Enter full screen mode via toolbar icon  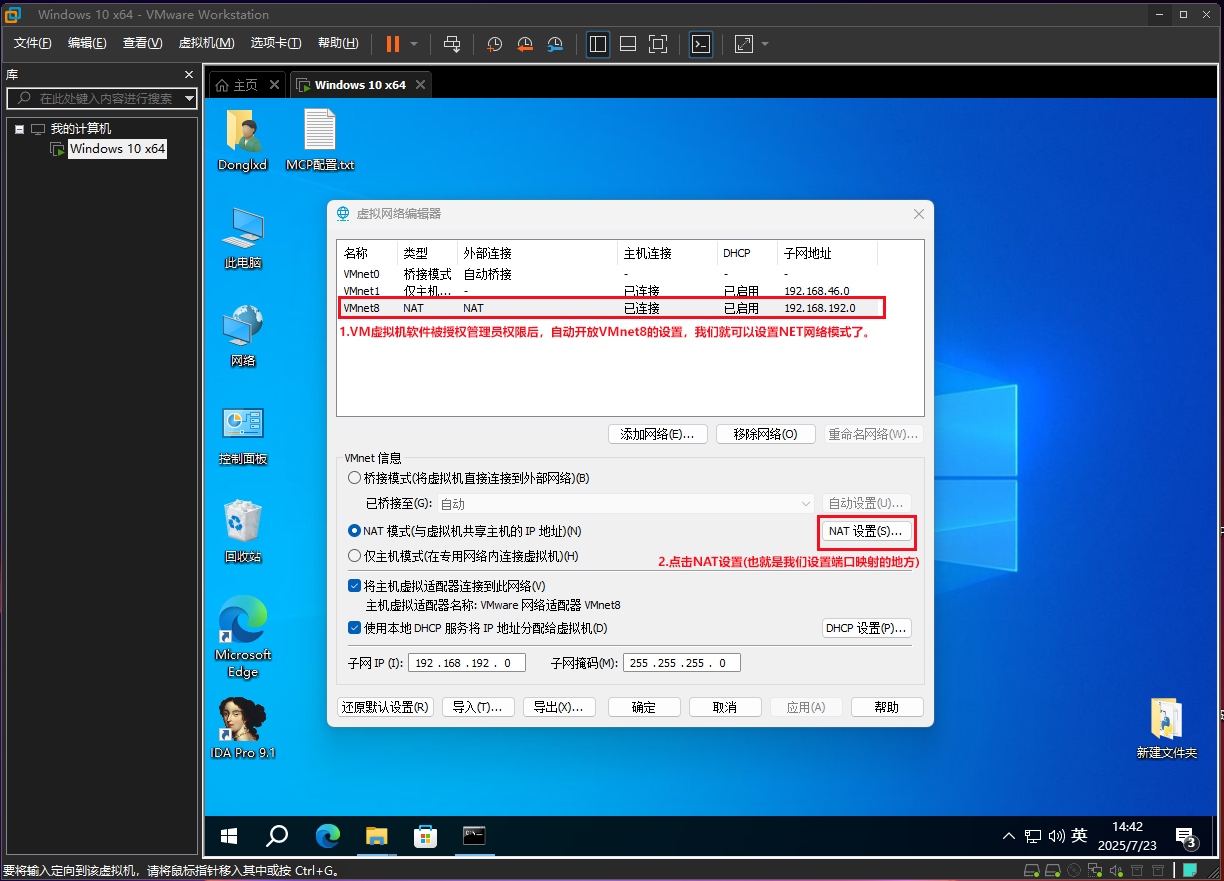[657, 44]
